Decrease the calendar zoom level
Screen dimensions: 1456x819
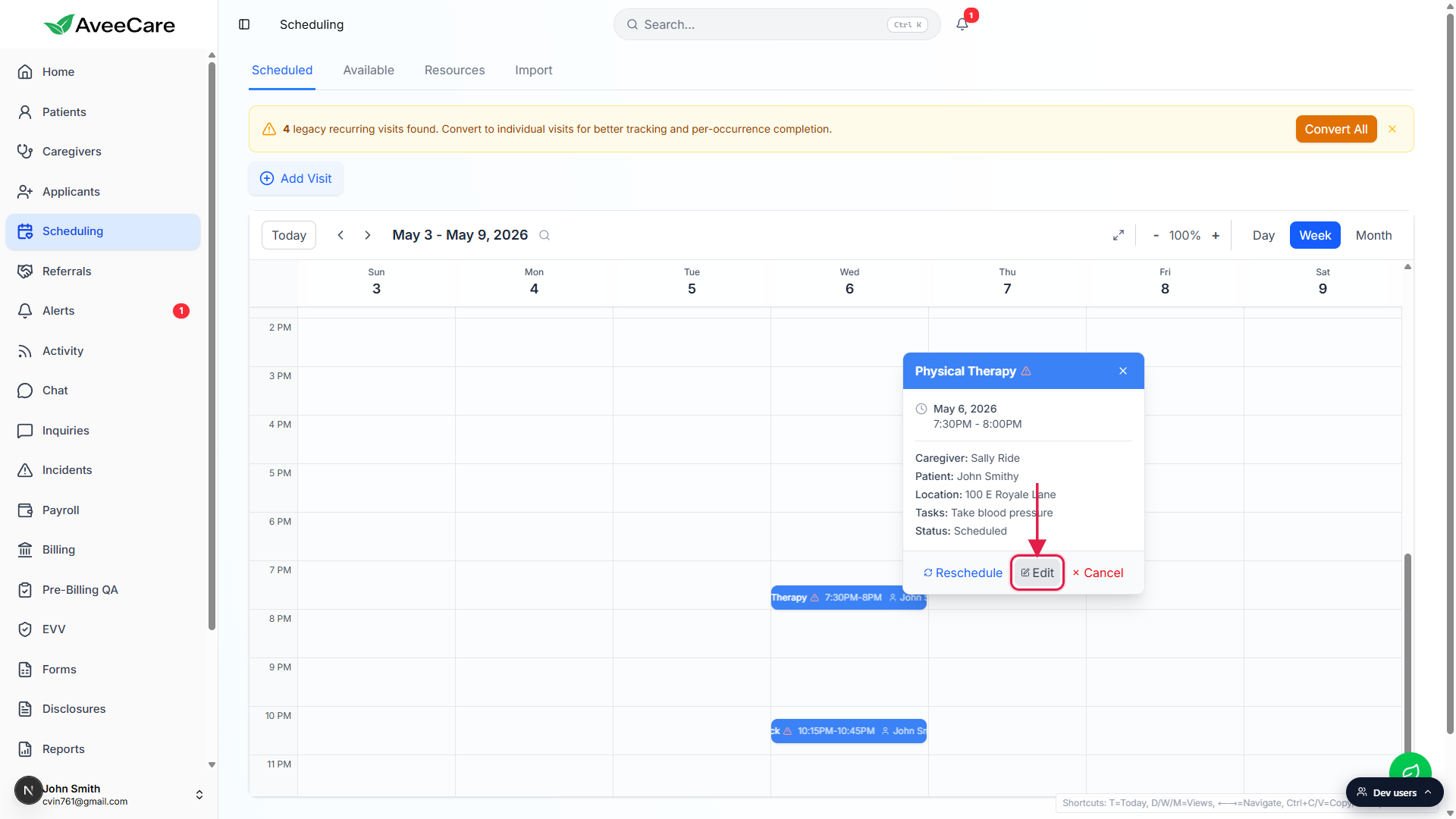click(1156, 235)
